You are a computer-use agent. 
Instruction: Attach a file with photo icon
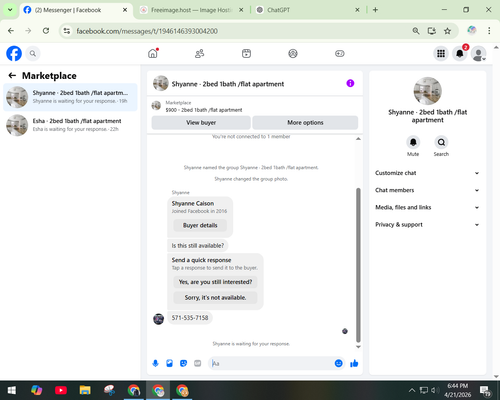tap(169, 363)
